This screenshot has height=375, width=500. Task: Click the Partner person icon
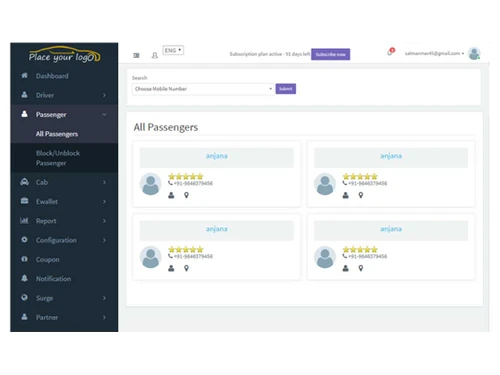[x=24, y=317]
